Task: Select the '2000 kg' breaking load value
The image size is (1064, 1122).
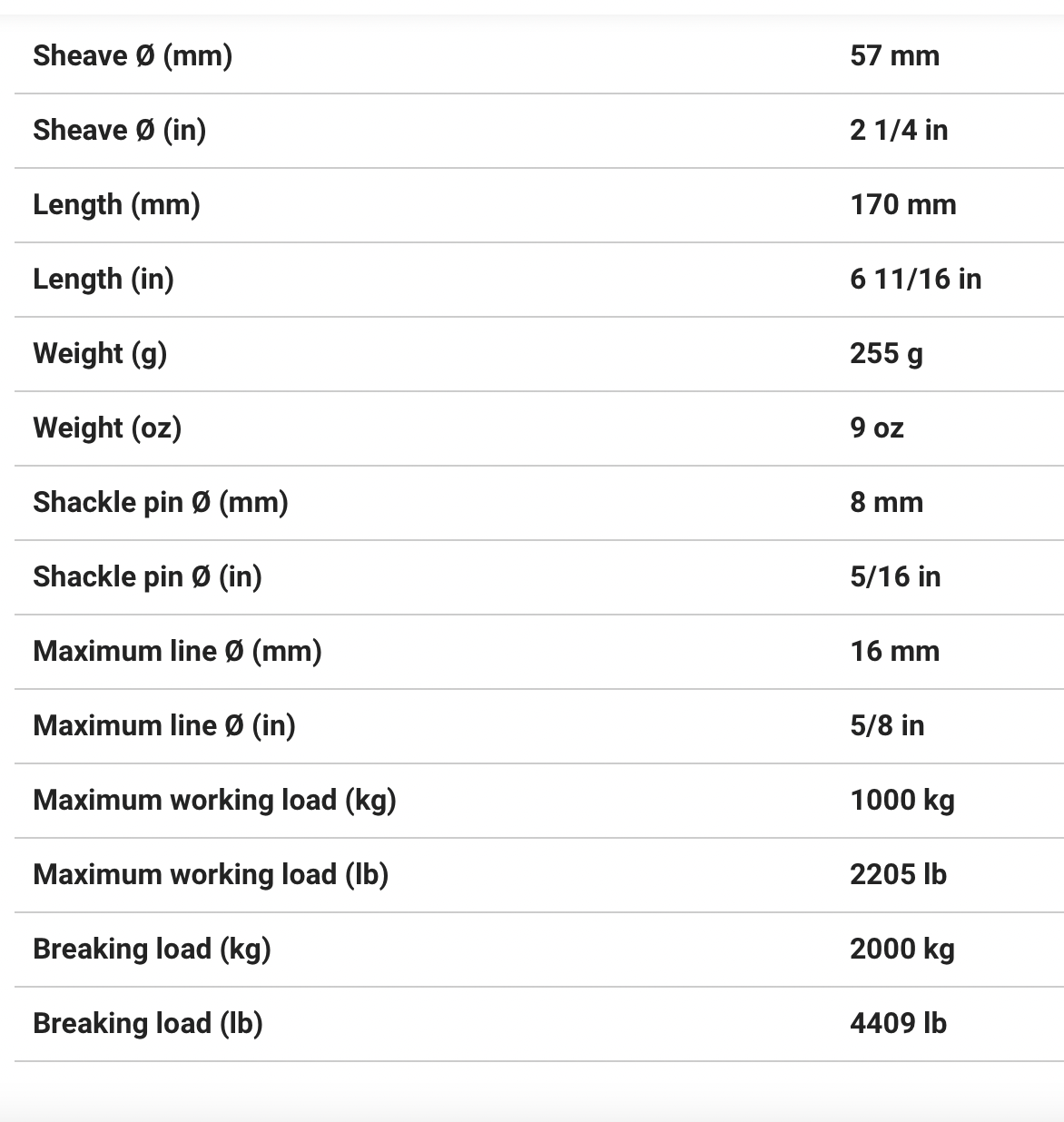Action: (901, 950)
